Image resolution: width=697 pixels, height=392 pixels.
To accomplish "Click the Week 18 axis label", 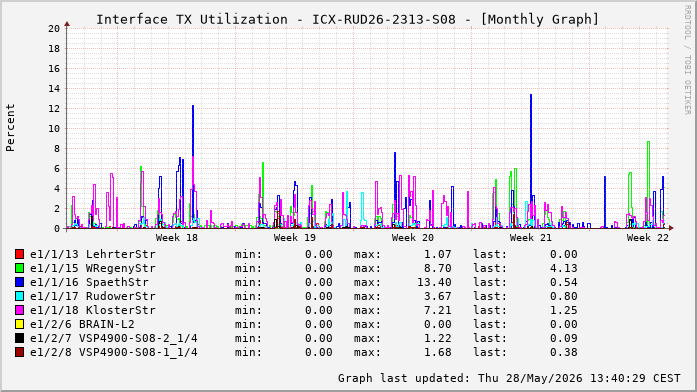I will pos(176,238).
